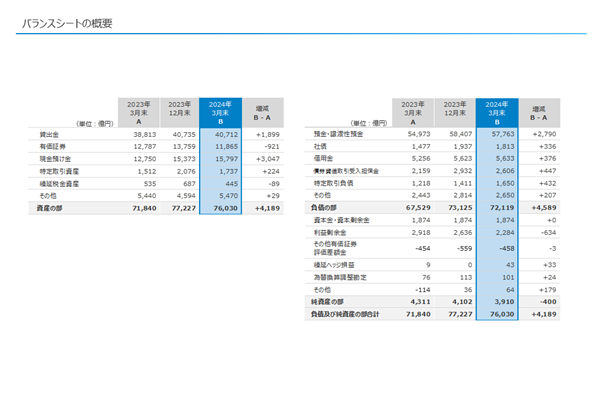Click the 資産の部 total row label

tap(49, 208)
